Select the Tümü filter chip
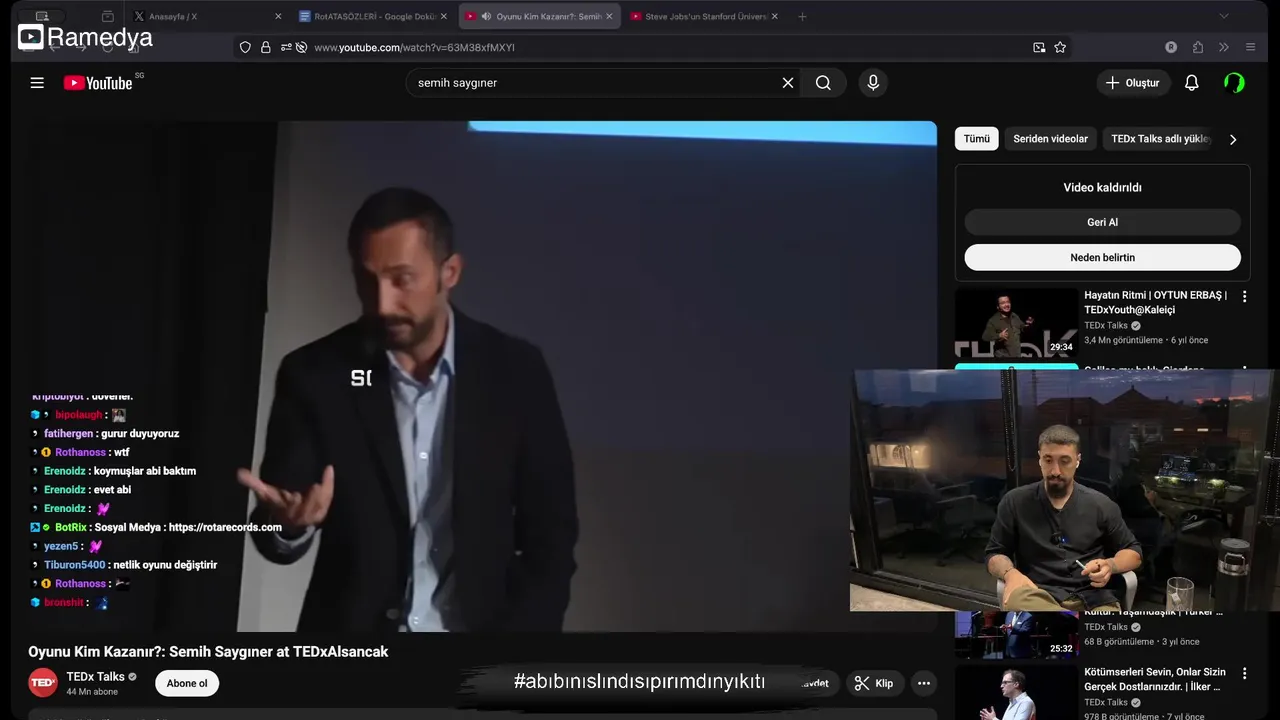Screen dimensions: 1280x720 977,139
